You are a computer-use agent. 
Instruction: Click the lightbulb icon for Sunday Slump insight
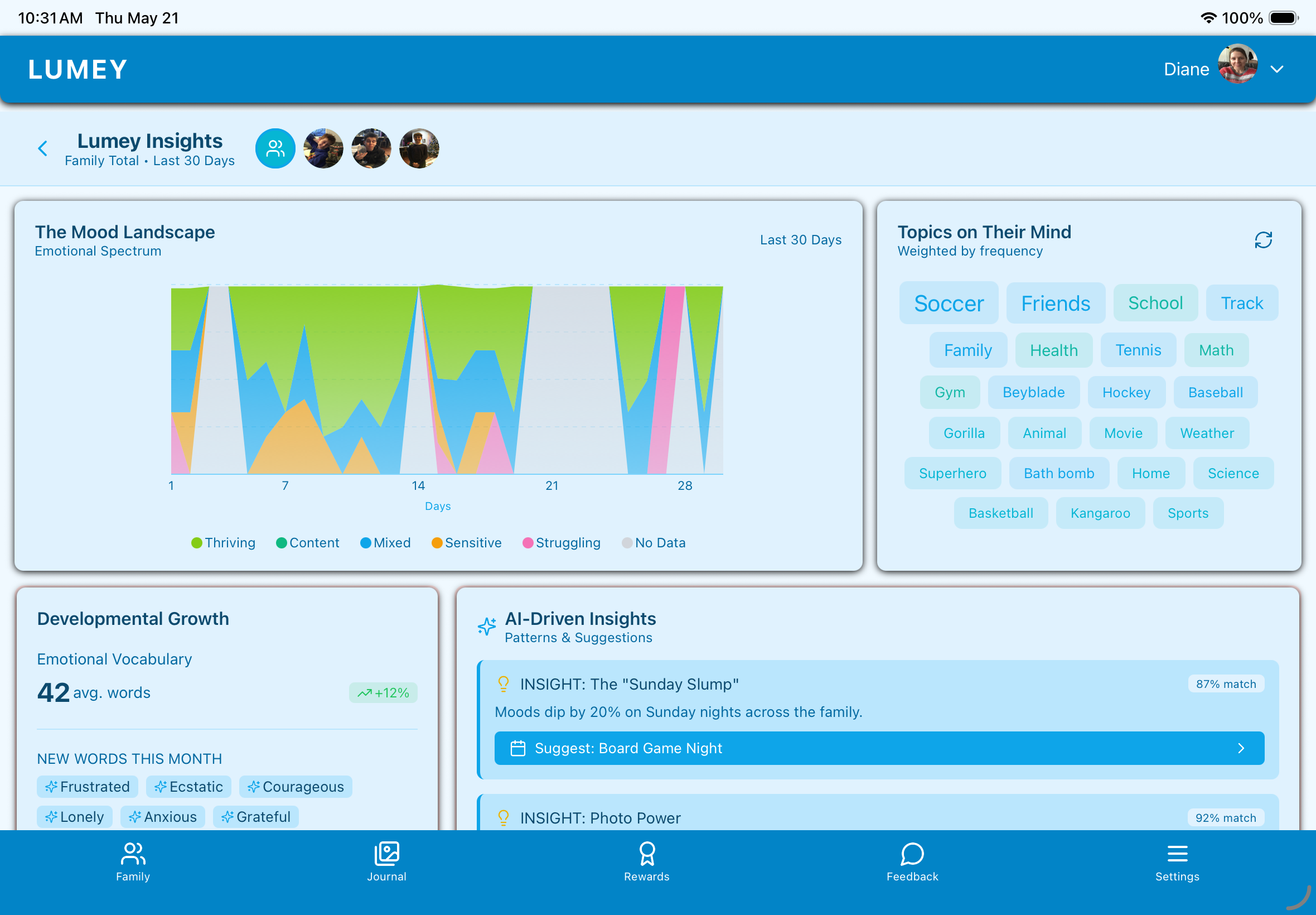(x=504, y=684)
